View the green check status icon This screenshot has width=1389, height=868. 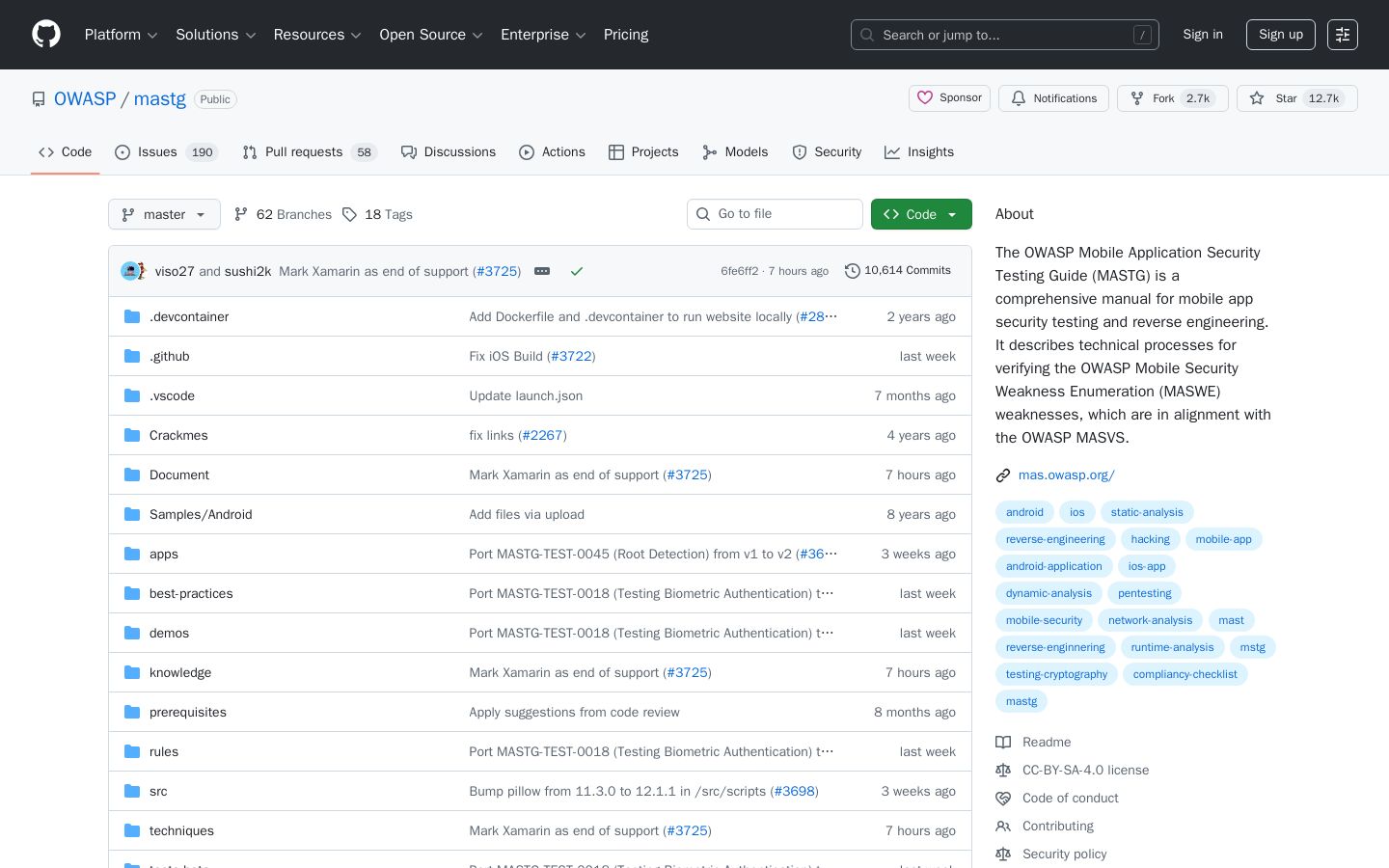point(577,271)
